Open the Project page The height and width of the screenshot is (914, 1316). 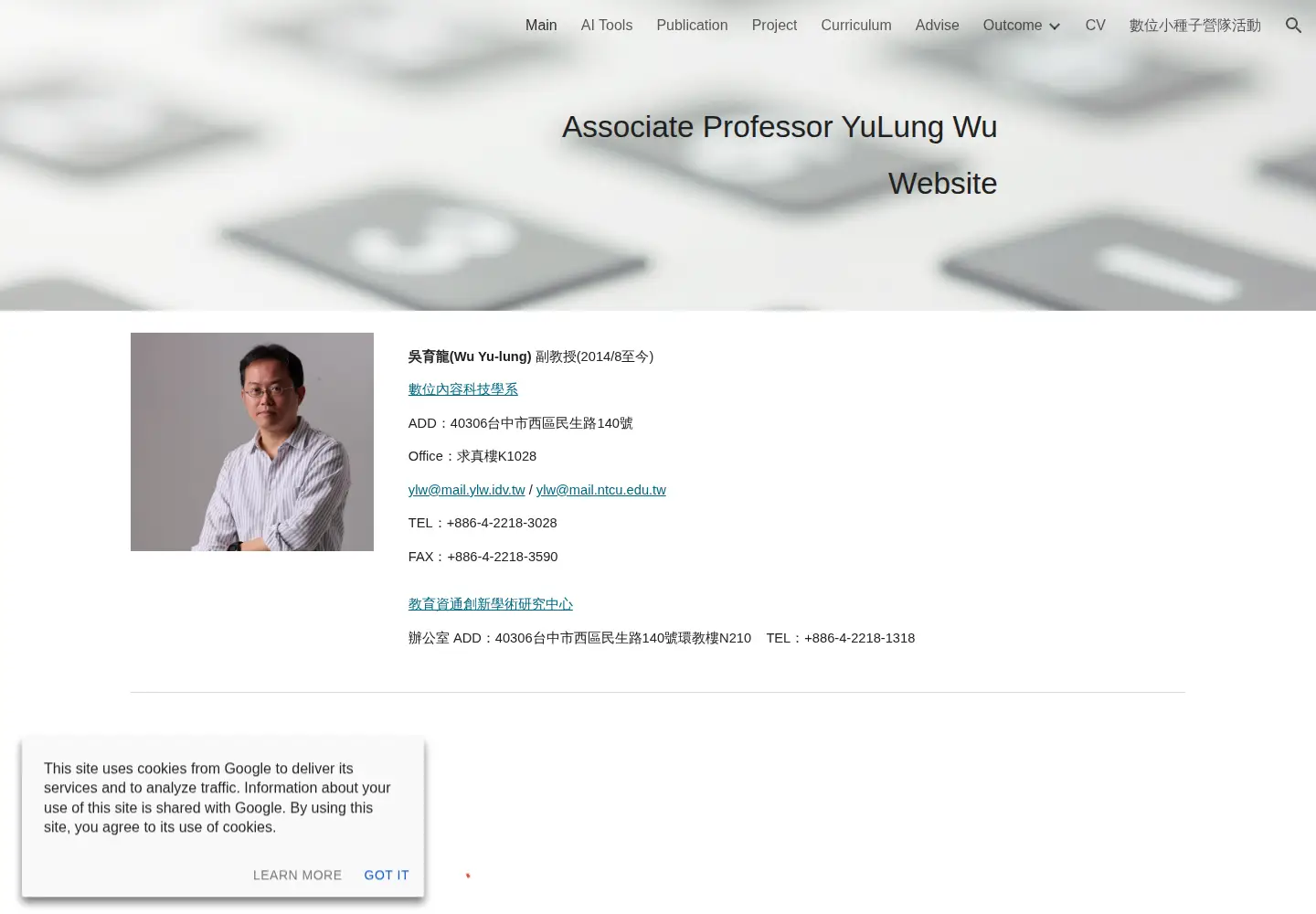coord(774,26)
